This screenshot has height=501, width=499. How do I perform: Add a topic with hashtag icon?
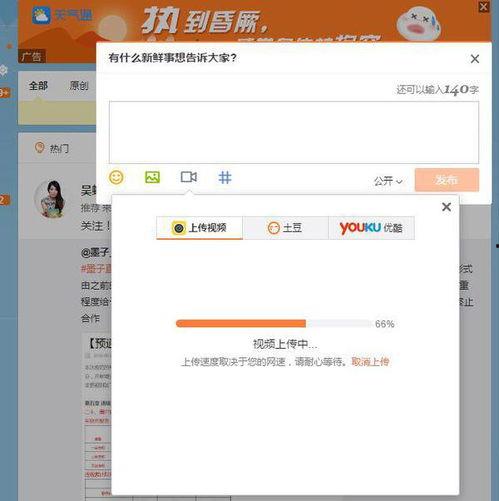coord(225,177)
